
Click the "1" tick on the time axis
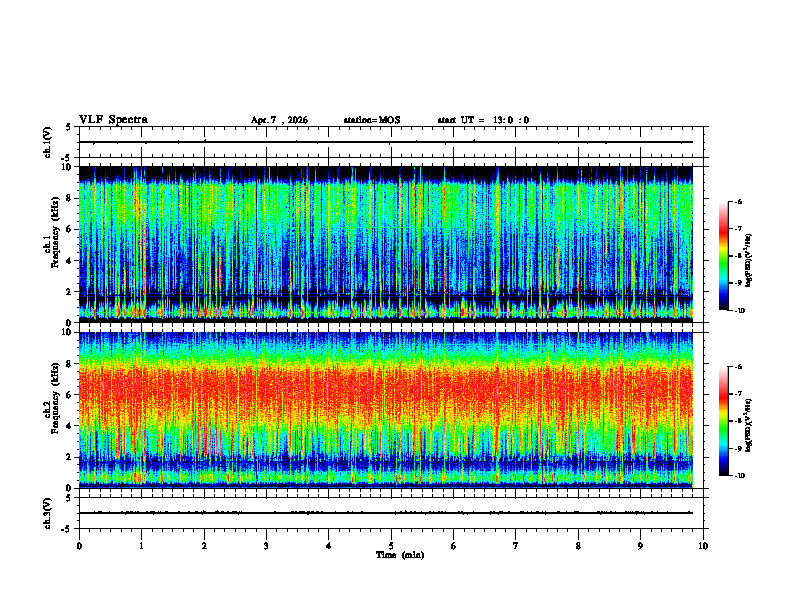click(x=142, y=546)
